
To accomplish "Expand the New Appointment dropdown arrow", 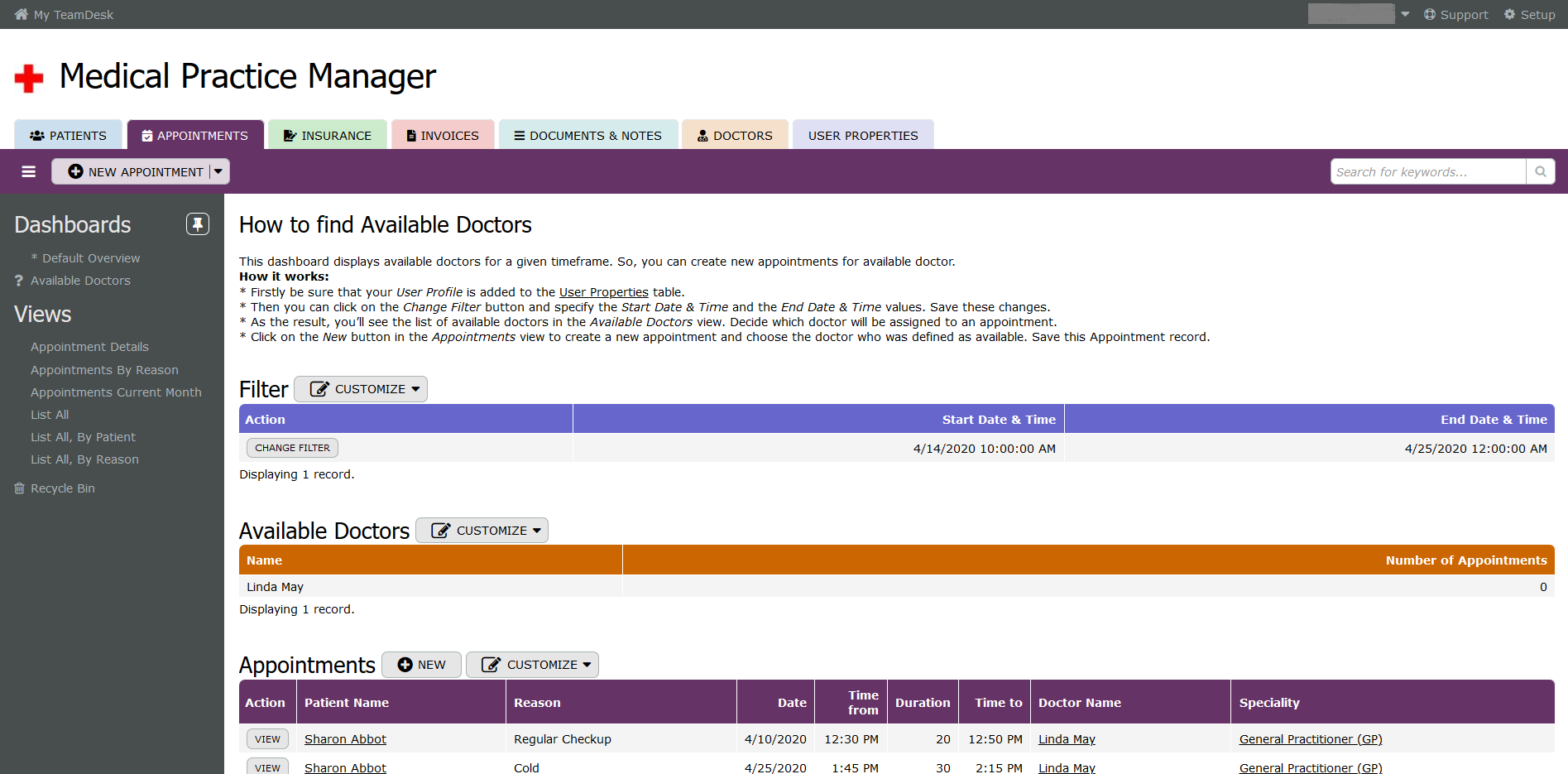I will (x=218, y=171).
